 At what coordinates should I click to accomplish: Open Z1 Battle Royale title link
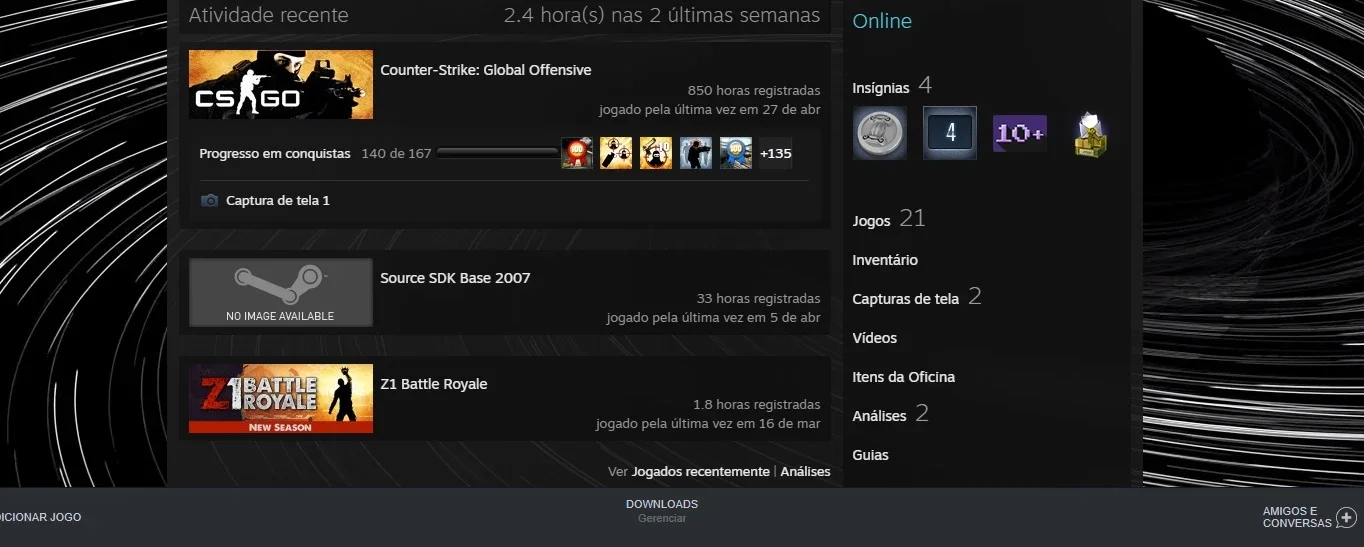pyautogui.click(x=434, y=384)
